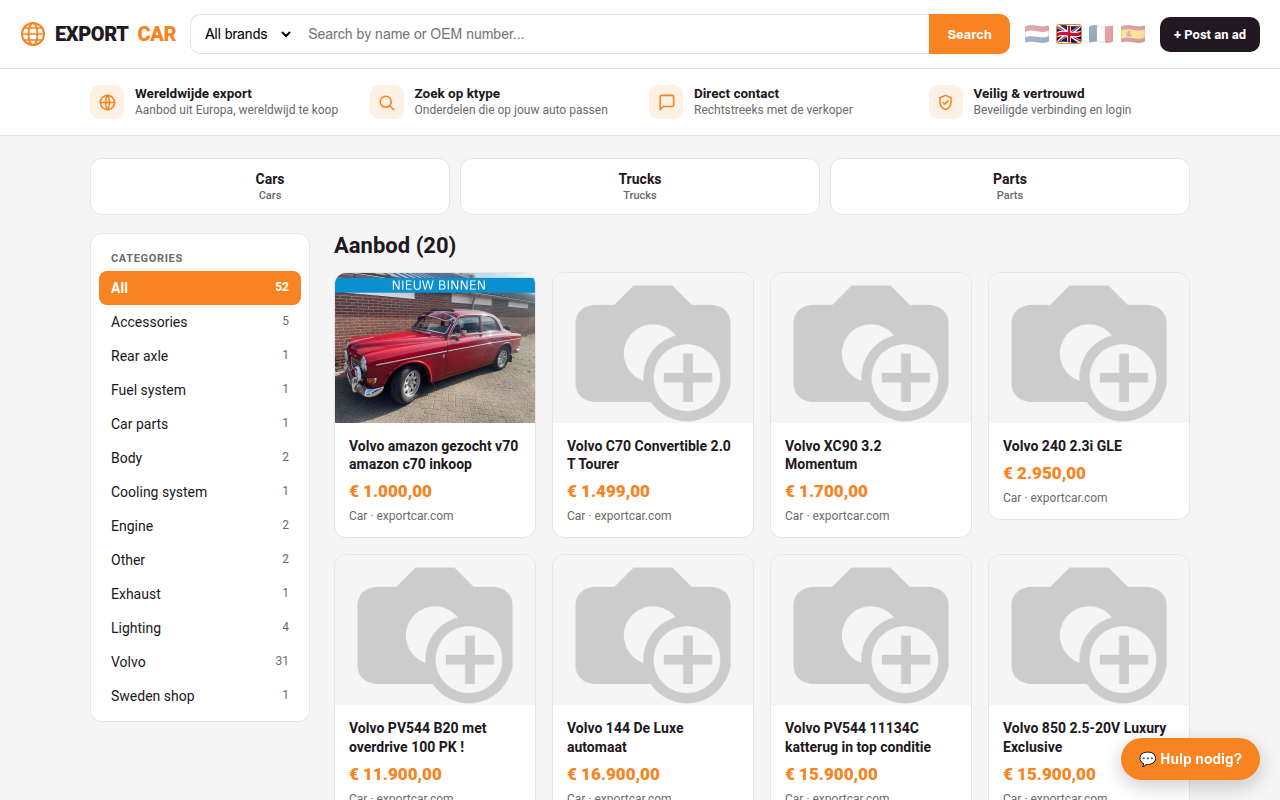Viewport: 1280px width, 800px height.
Task: Focus the name or OEM number search field
Action: pos(614,34)
